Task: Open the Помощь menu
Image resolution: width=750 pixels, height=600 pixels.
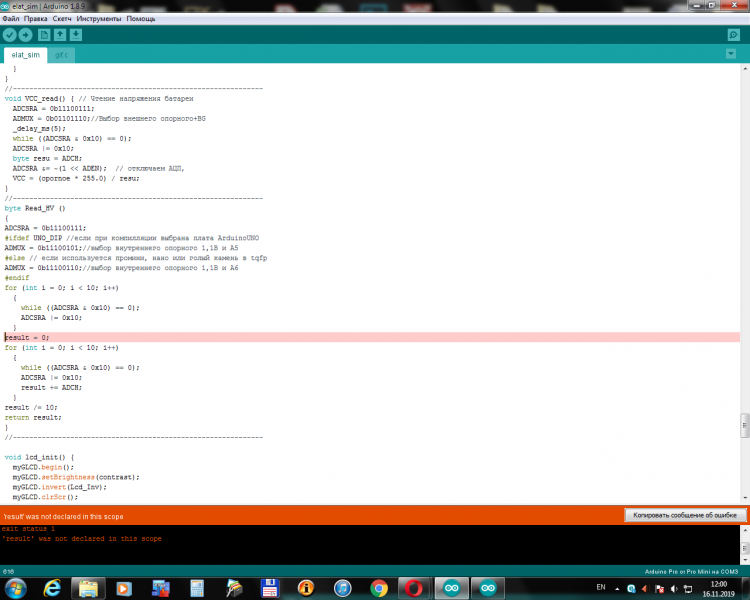Action: click(x=141, y=19)
